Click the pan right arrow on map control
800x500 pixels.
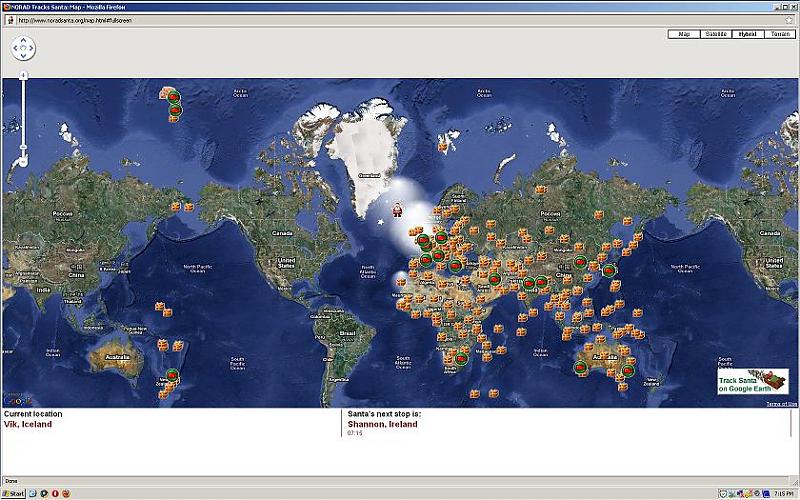pos(32,48)
